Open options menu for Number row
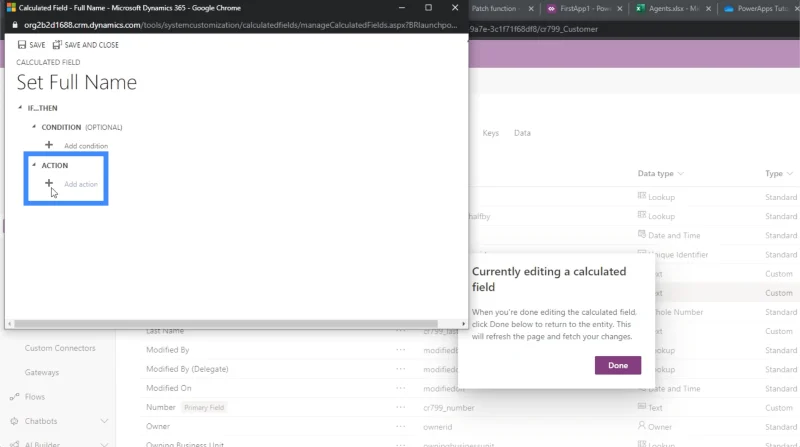This screenshot has height=447, width=800. click(401, 407)
